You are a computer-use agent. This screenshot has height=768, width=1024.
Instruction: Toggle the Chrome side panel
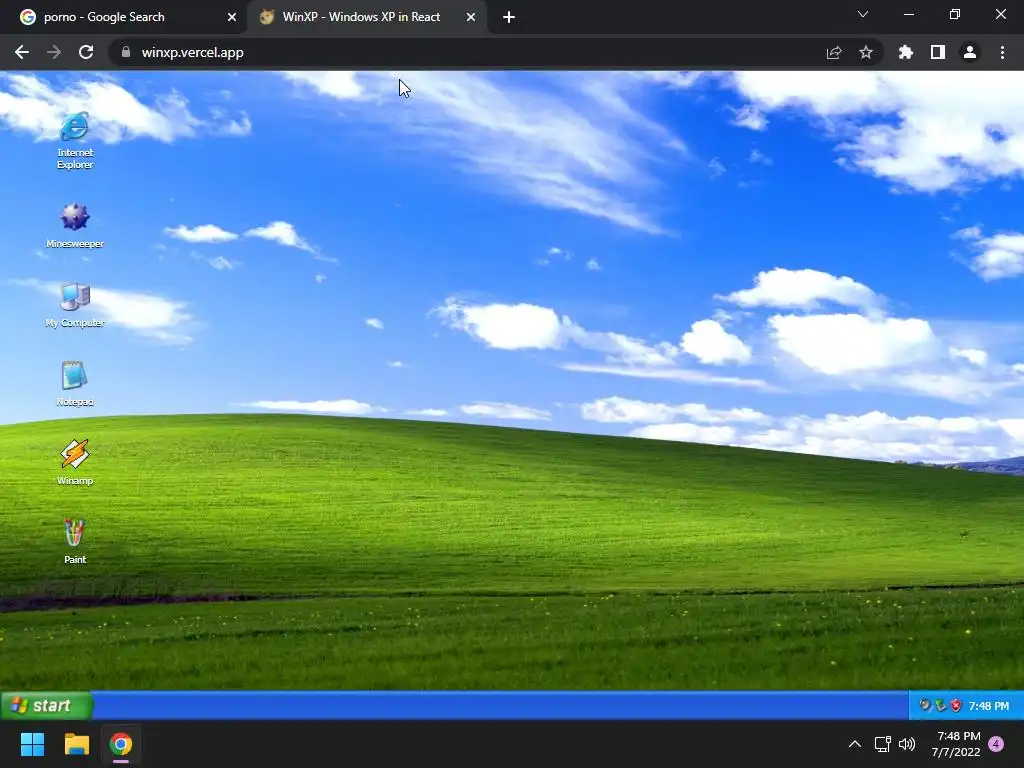pyautogui.click(x=938, y=52)
